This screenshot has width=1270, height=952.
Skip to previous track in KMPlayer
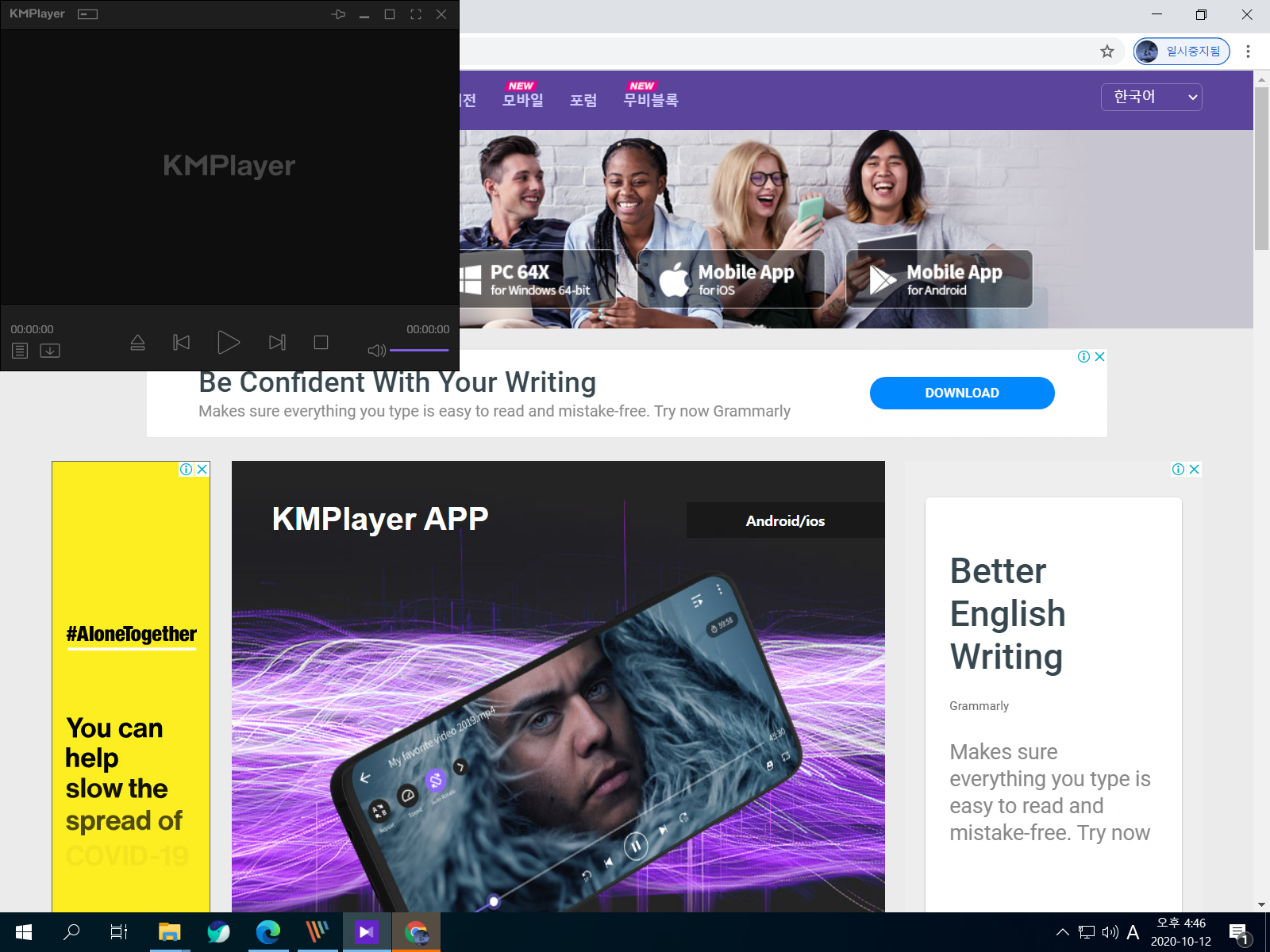(182, 343)
